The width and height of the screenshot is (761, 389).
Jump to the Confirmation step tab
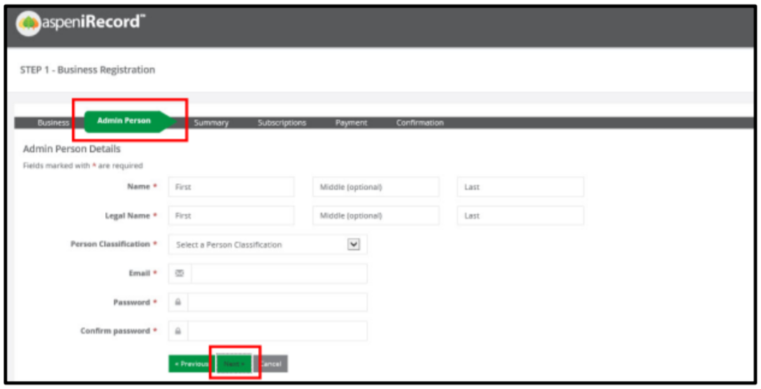pyautogui.click(x=420, y=123)
